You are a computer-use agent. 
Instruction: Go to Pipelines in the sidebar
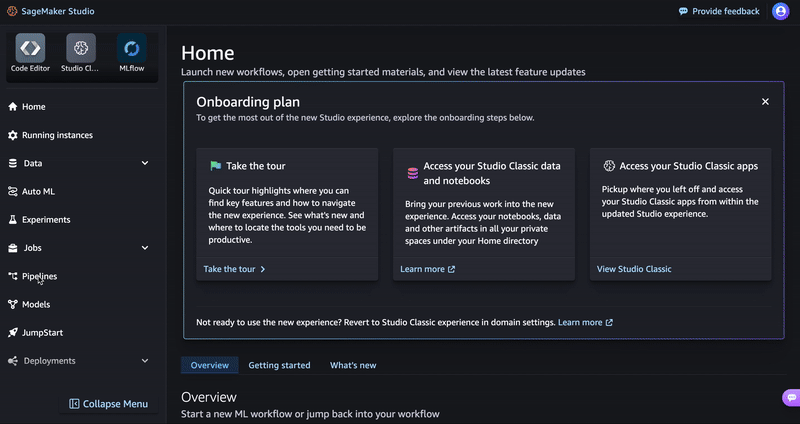click(40, 276)
